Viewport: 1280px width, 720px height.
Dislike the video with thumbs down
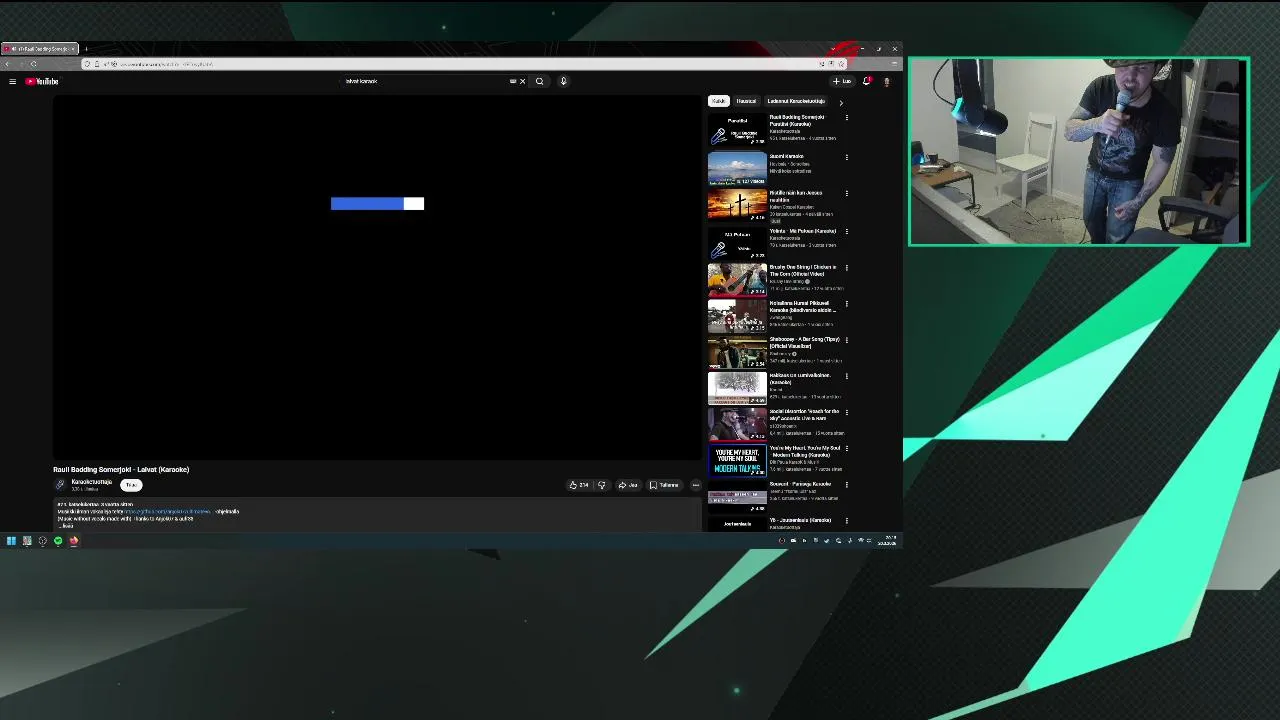tap(601, 485)
